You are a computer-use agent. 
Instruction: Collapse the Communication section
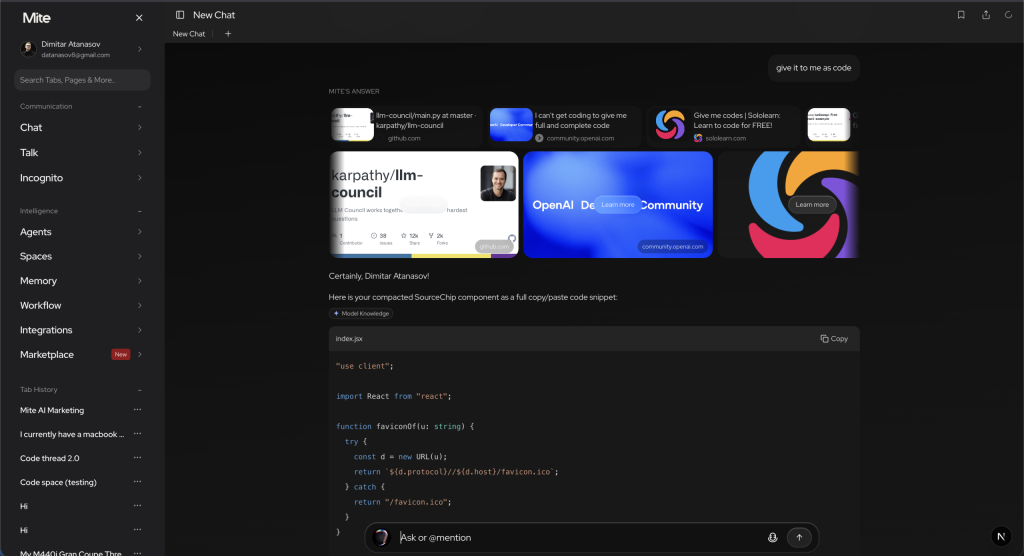[140, 106]
